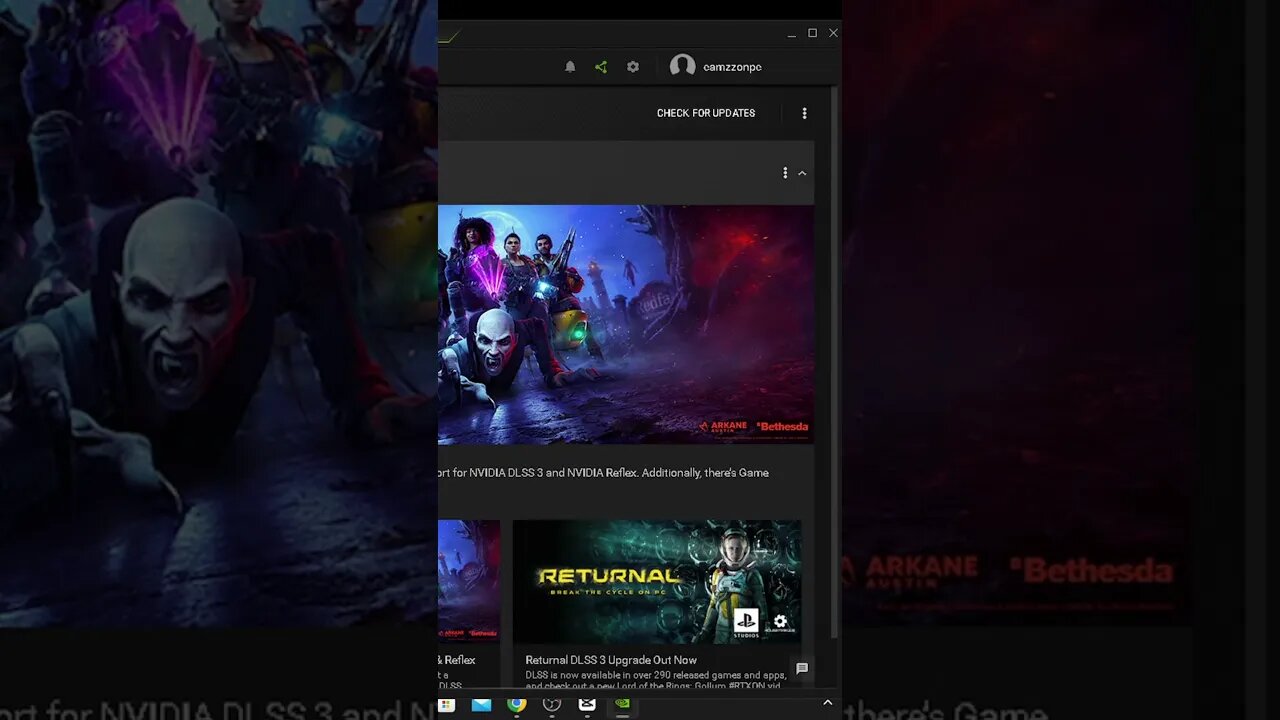Open the notifications bell
The image size is (1280, 720).
[570, 67]
